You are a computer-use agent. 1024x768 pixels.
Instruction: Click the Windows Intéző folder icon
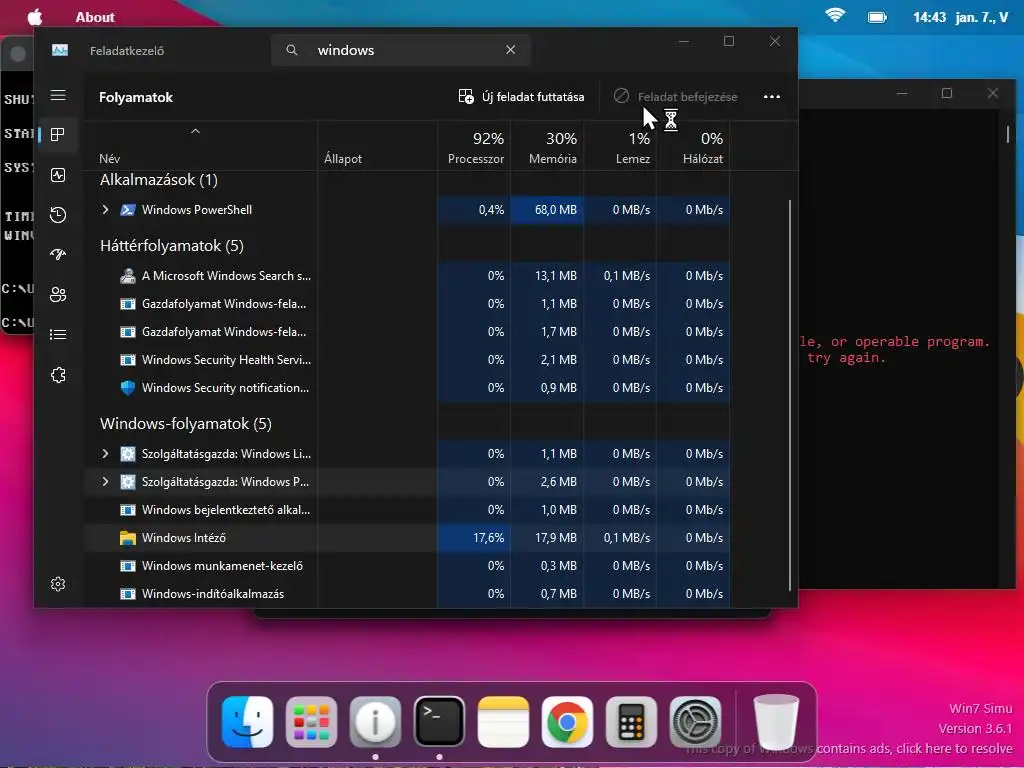(128, 538)
